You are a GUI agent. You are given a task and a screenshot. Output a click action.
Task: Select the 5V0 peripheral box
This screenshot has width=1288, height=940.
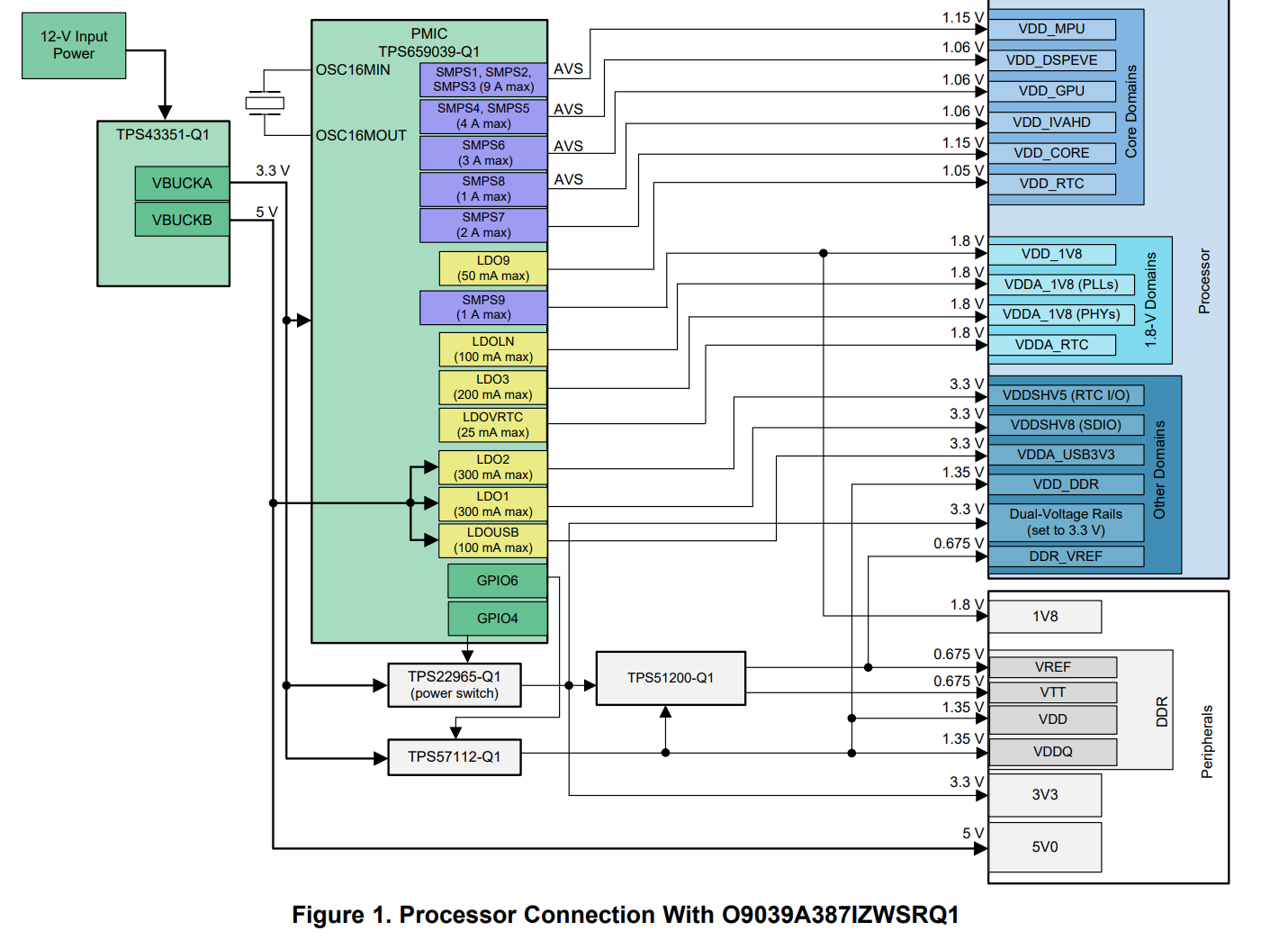click(x=1045, y=847)
